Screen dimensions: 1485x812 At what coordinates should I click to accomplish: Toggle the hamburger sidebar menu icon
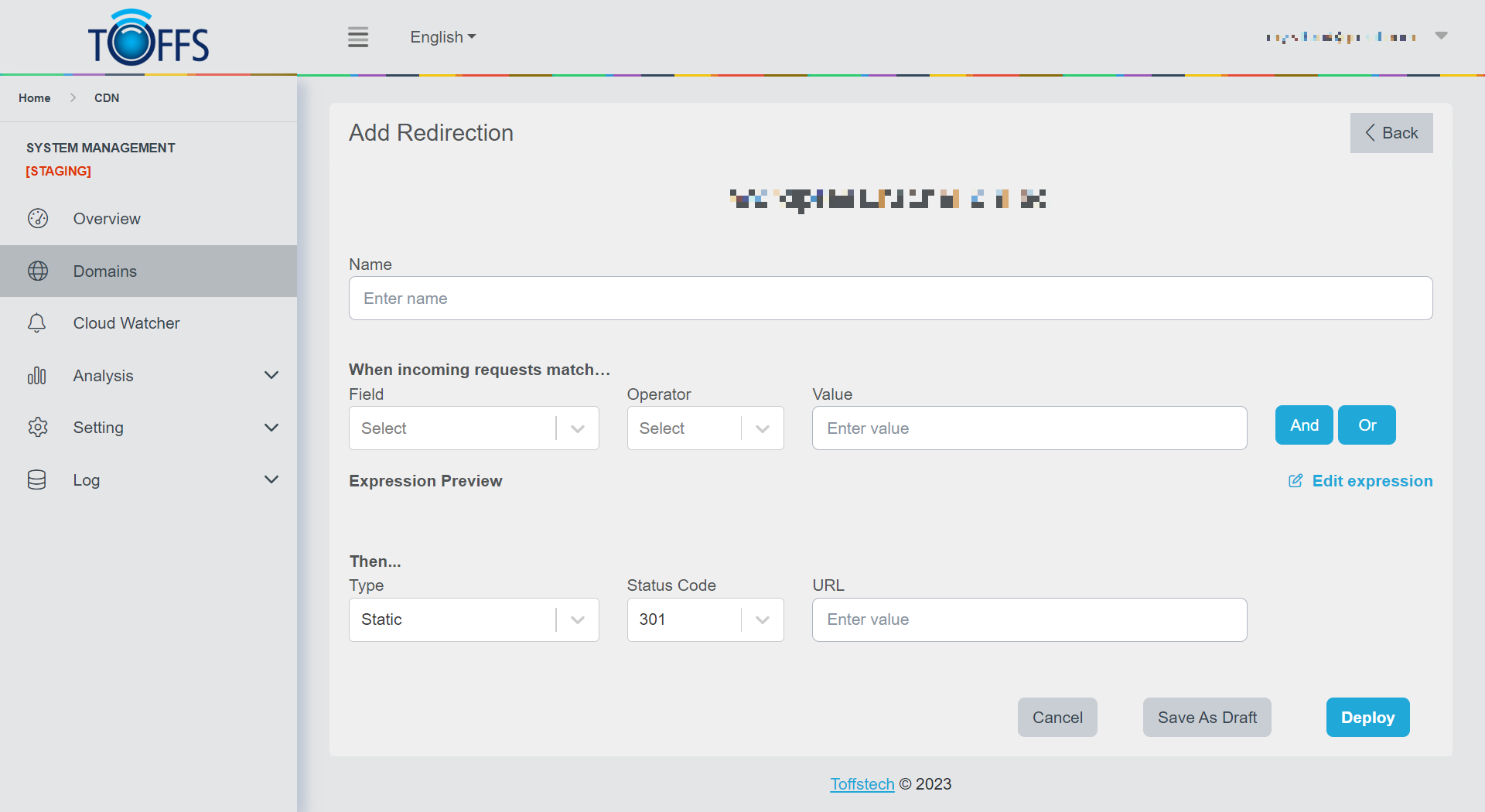(357, 37)
